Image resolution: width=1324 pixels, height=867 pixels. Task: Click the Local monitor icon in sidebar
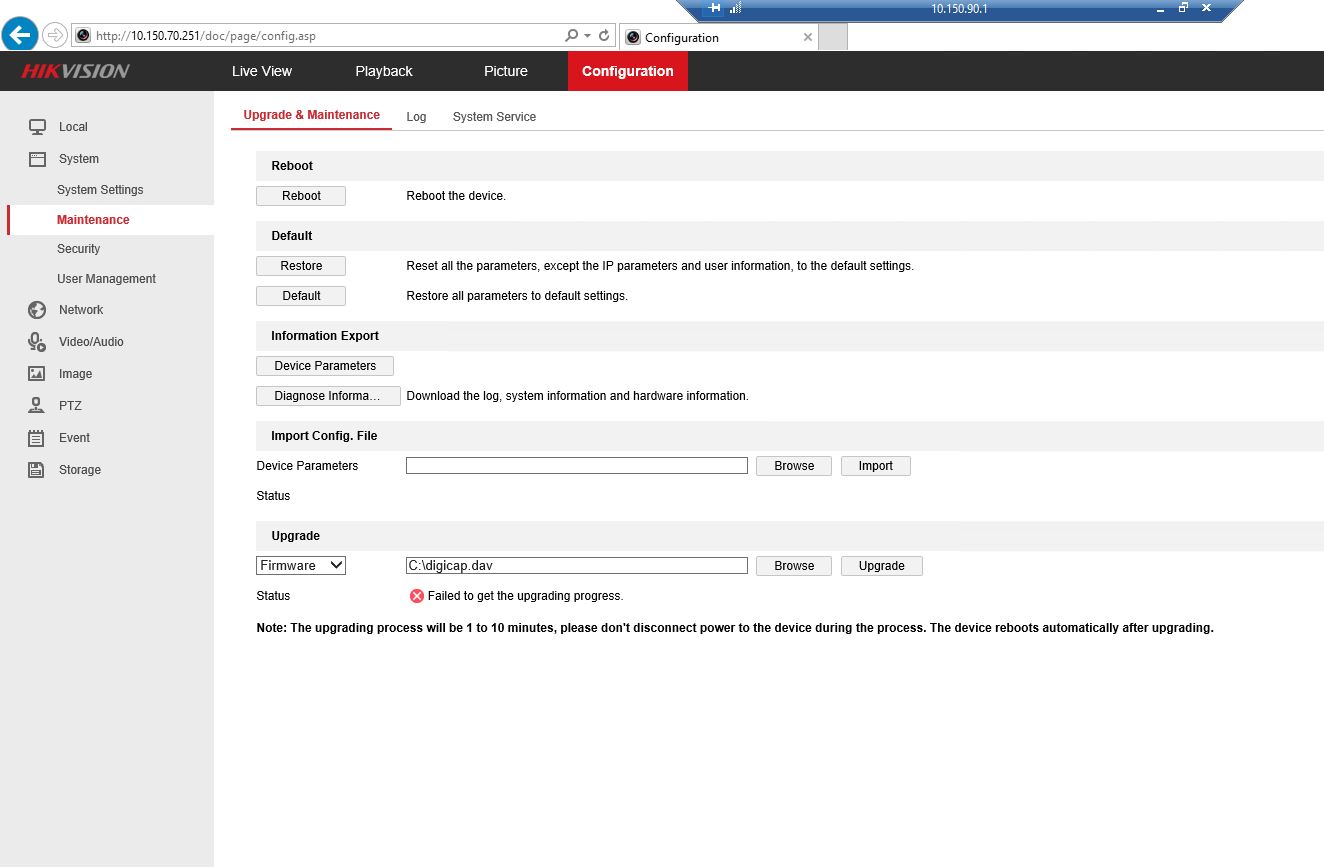coord(37,127)
